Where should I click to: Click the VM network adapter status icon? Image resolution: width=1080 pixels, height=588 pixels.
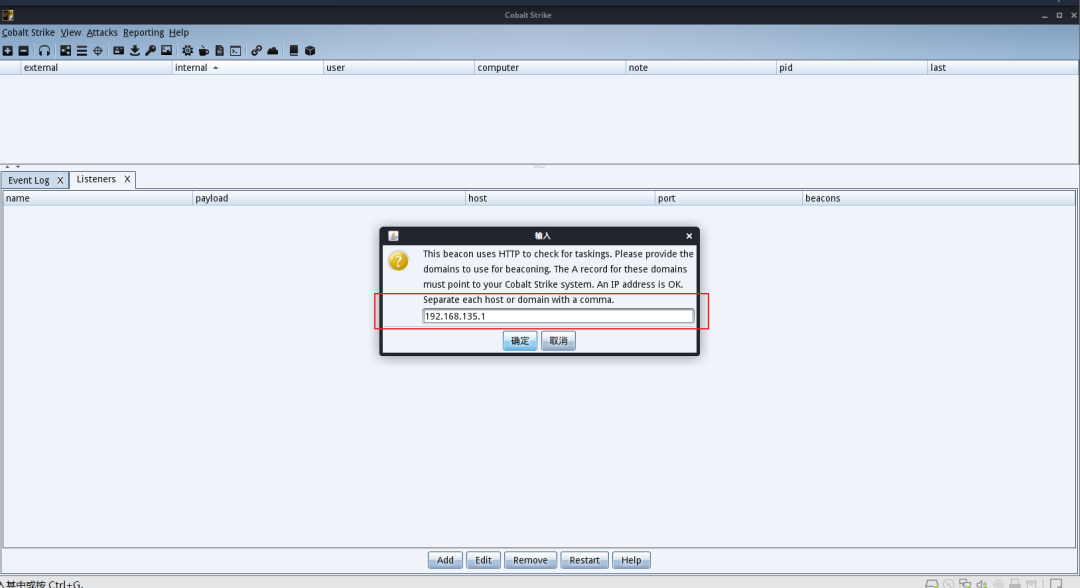pyautogui.click(x=965, y=584)
